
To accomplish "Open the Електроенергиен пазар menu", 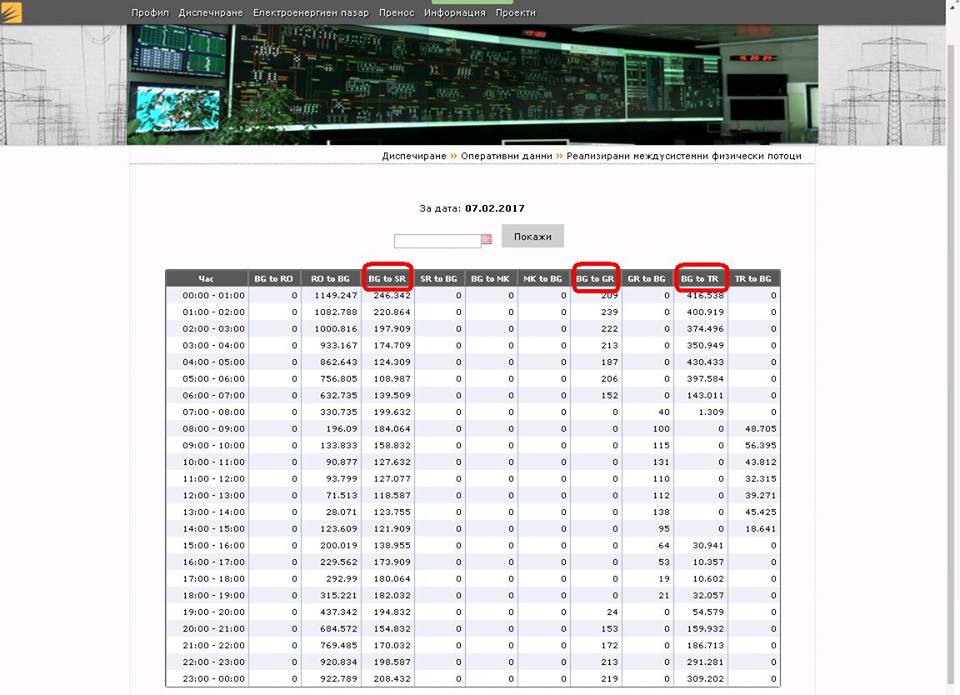I will coord(311,13).
